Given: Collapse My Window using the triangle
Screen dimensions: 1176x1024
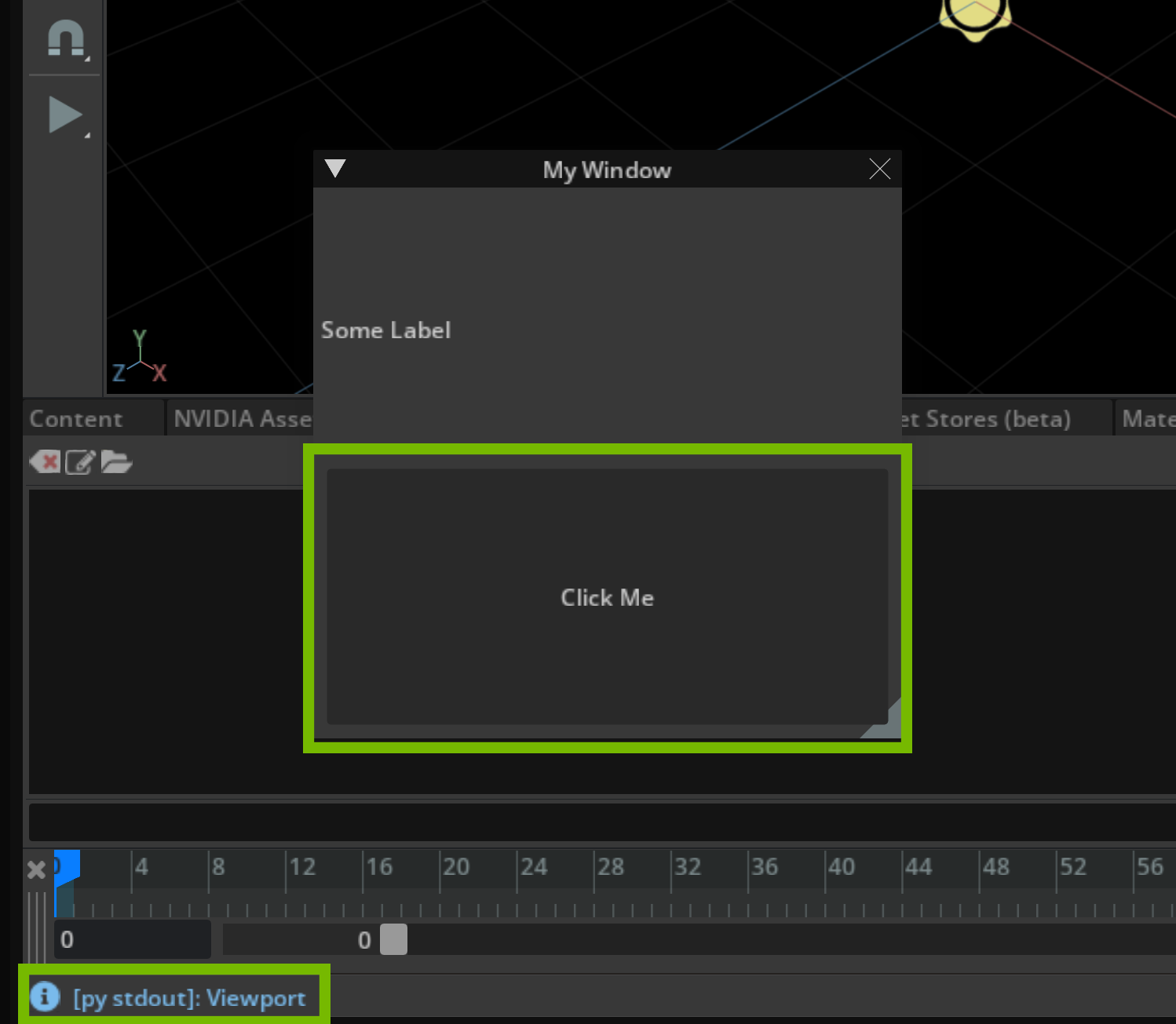Looking at the screenshot, I should coord(335,169).
